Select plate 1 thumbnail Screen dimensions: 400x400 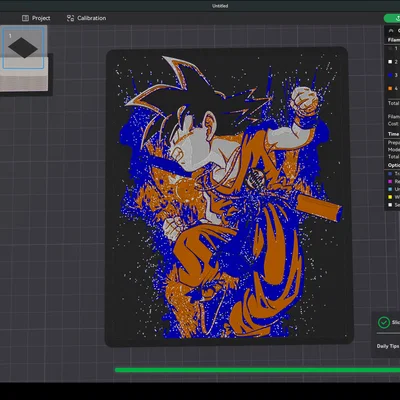(x=23, y=47)
